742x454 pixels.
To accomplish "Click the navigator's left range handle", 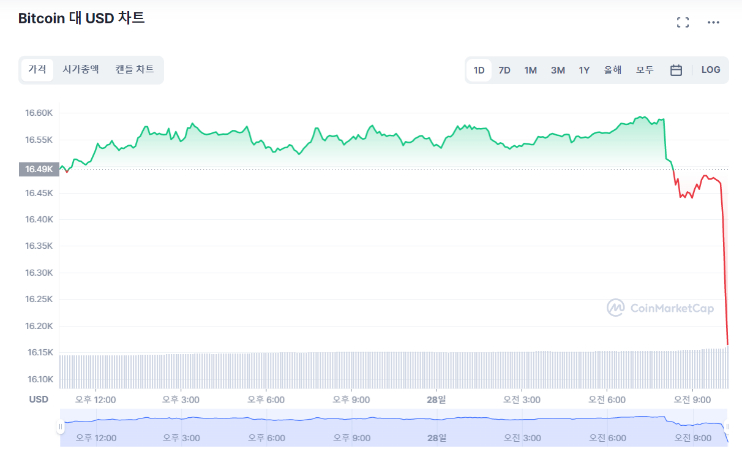I will pyautogui.click(x=60, y=427).
